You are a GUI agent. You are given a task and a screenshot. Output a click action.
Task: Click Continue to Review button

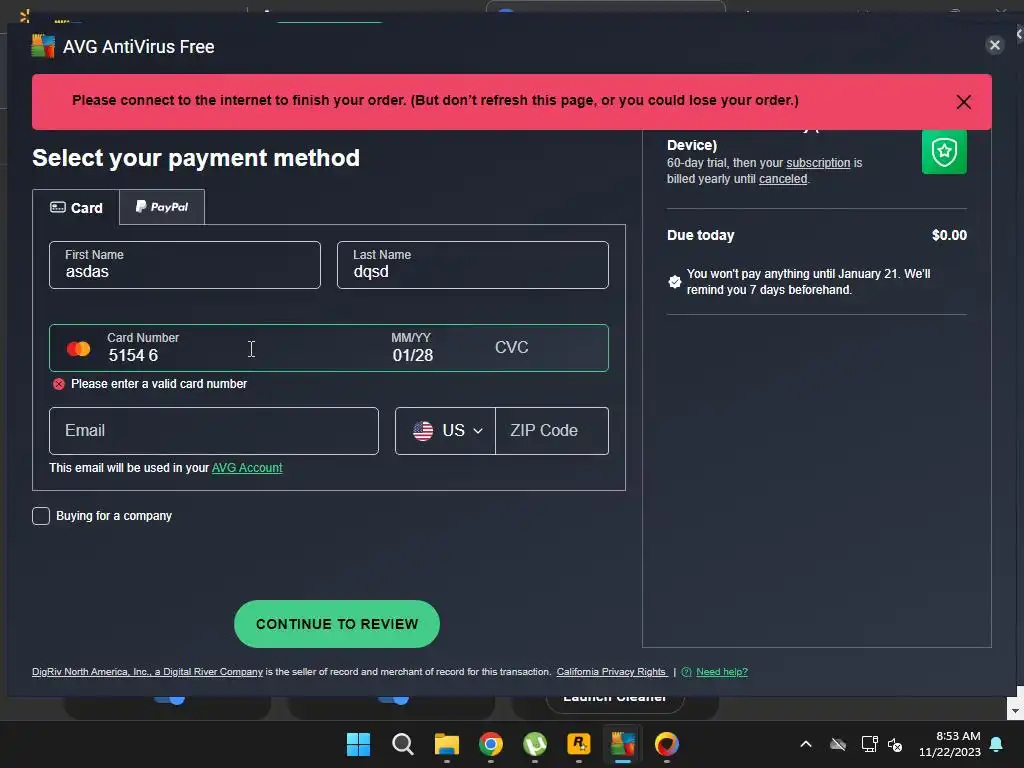coord(337,624)
